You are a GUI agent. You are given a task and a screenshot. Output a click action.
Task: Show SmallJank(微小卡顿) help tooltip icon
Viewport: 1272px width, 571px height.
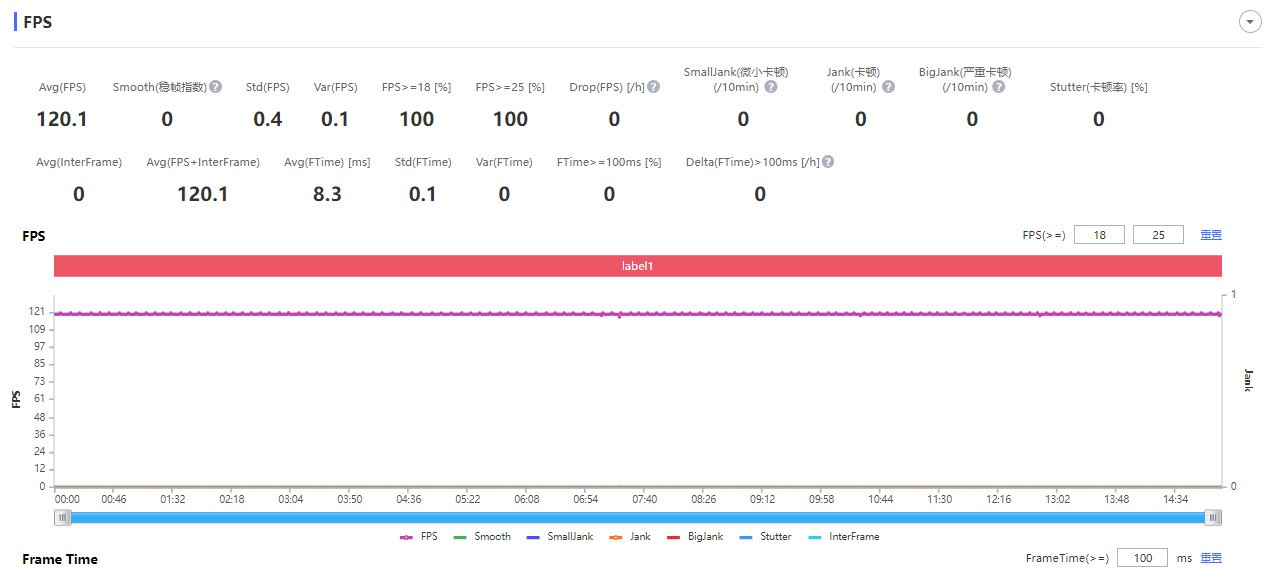(x=771, y=87)
